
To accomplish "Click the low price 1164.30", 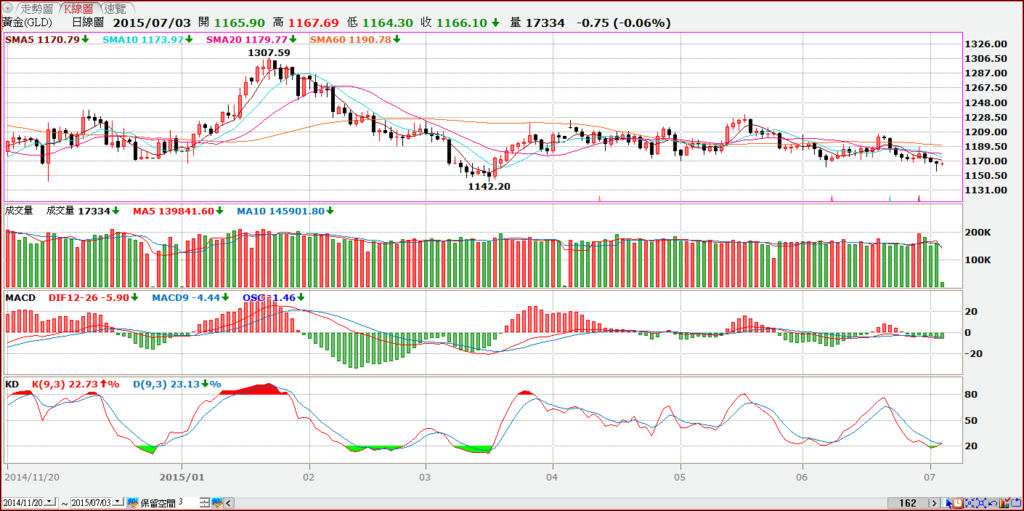I will tap(389, 22).
